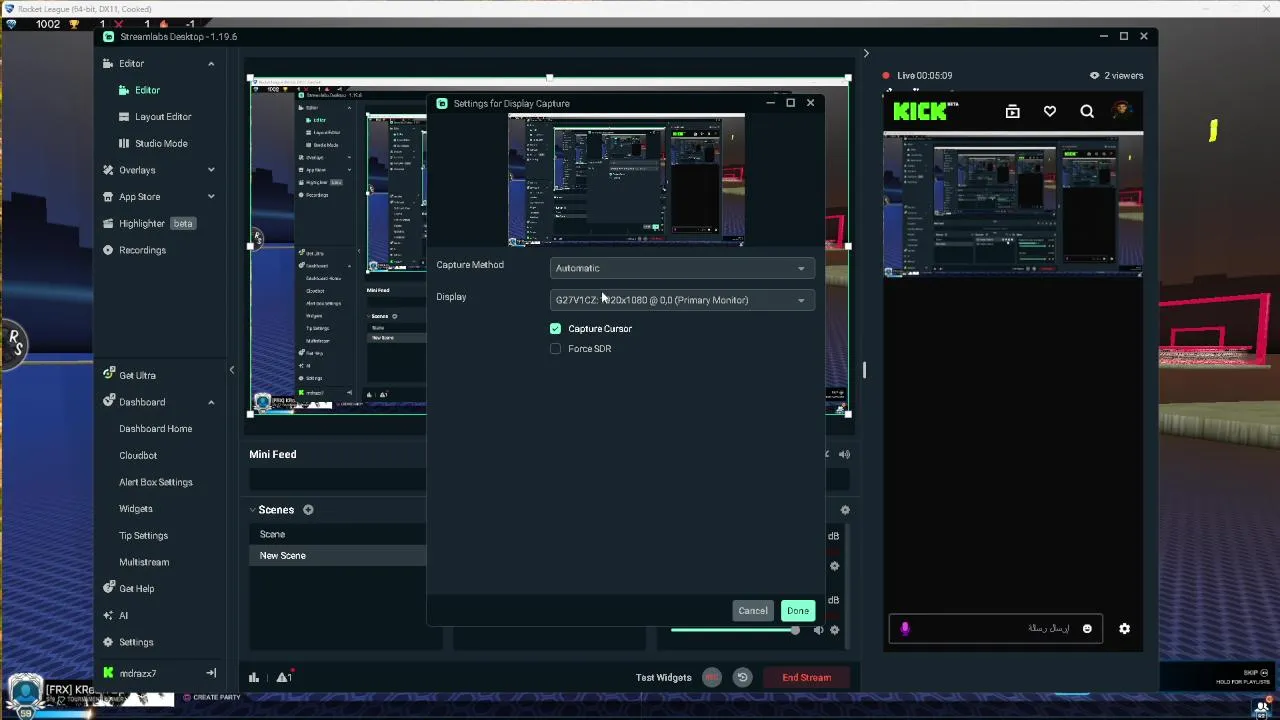
Task: Open Tip Settings in sidebar
Action: [x=143, y=535]
